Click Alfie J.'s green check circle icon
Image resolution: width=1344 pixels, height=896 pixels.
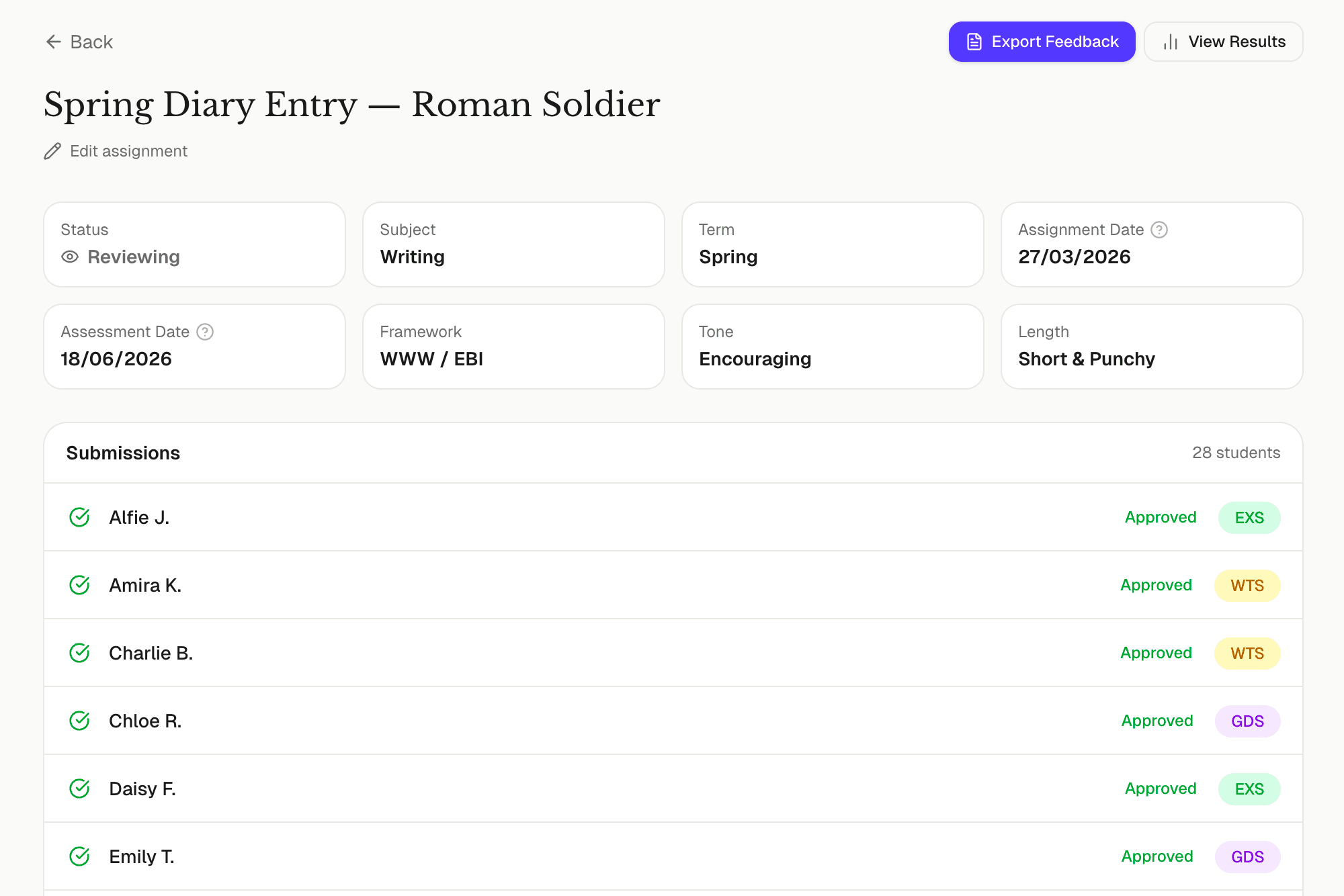(79, 517)
